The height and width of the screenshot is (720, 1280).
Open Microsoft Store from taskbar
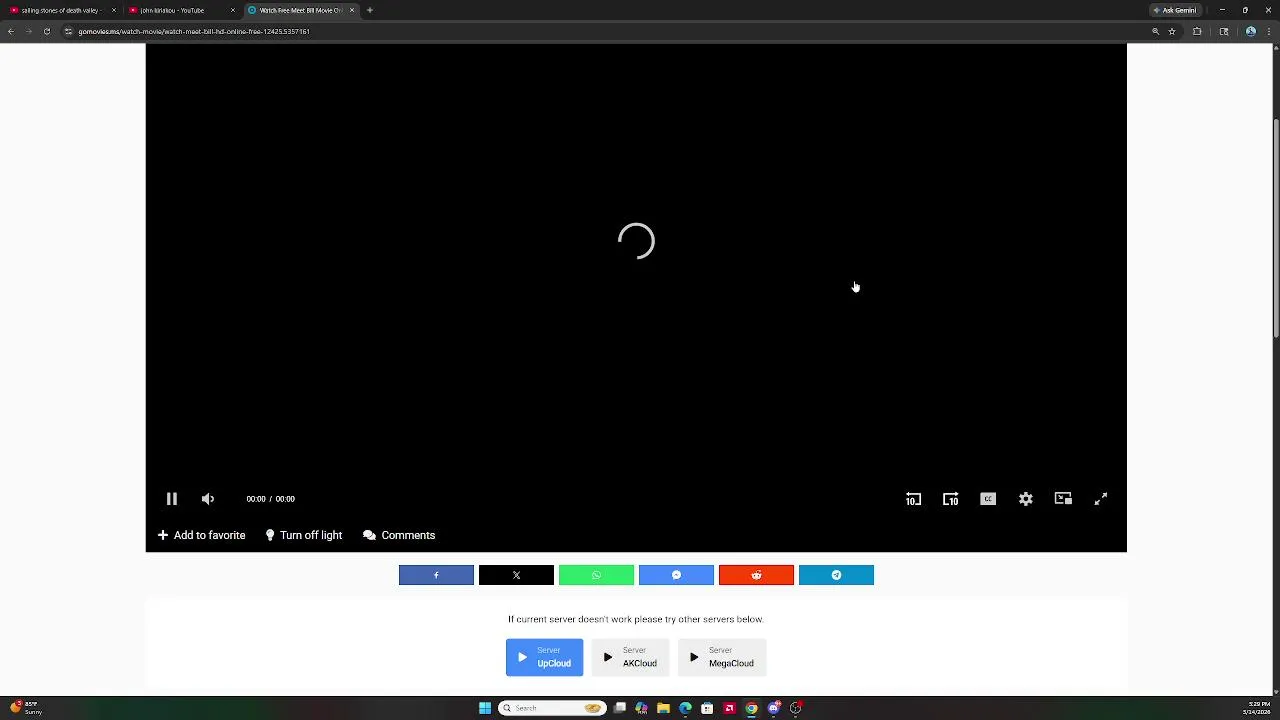click(707, 708)
